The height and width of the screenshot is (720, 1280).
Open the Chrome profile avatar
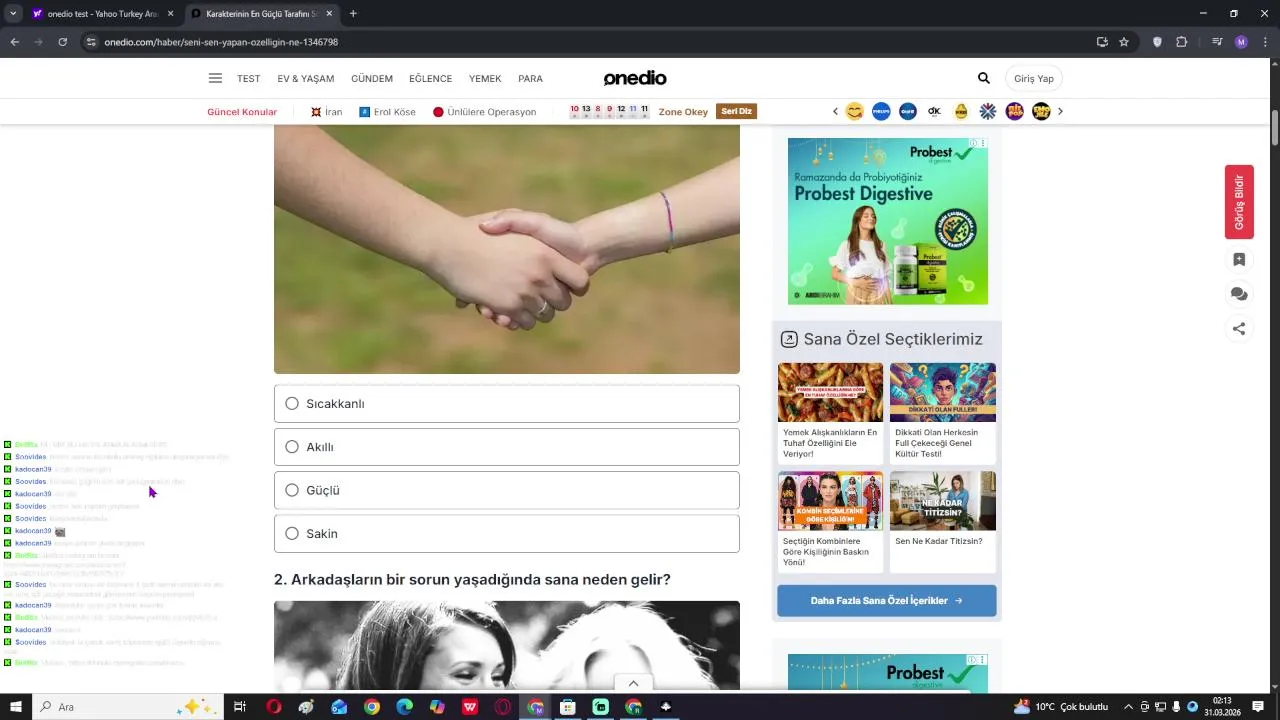[x=1241, y=42]
